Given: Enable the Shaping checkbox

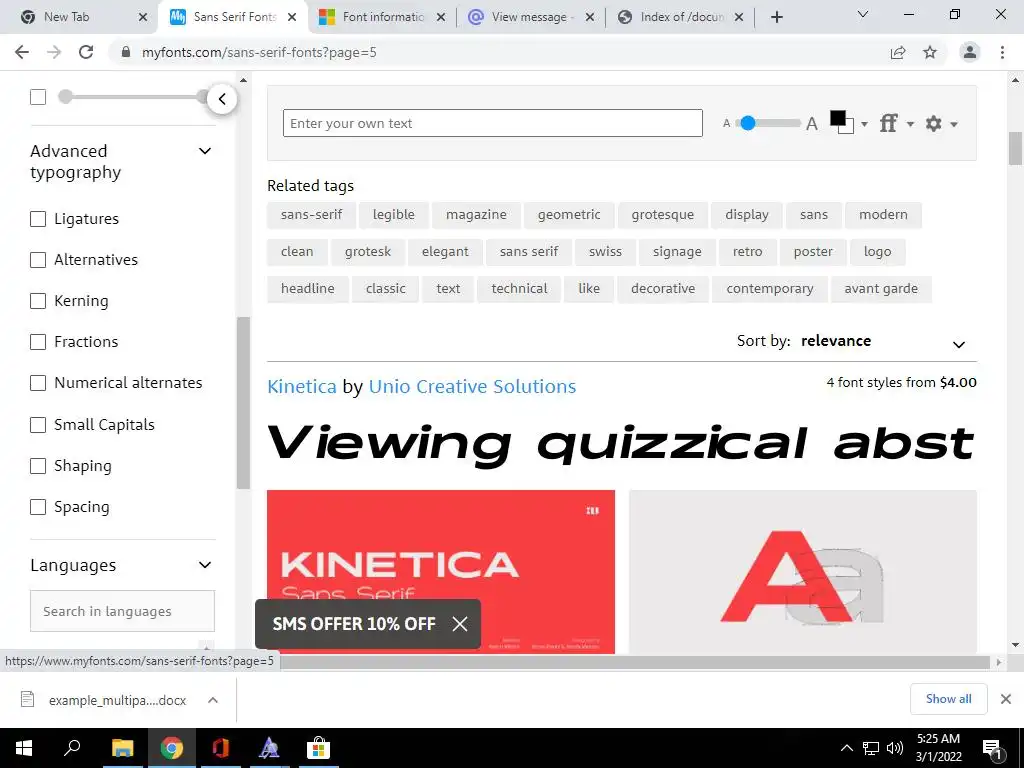Looking at the screenshot, I should [x=38, y=466].
